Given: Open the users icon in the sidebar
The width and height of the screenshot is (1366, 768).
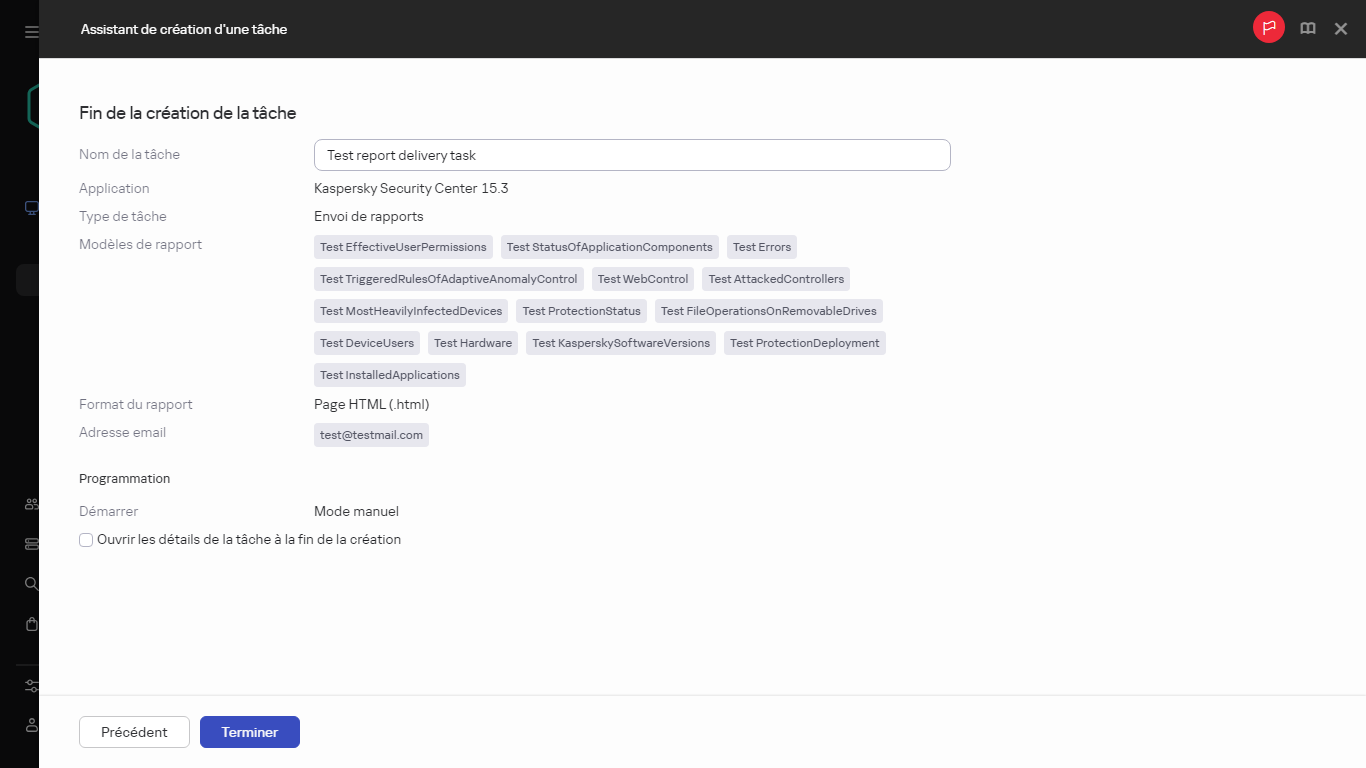Looking at the screenshot, I should tap(31, 505).
